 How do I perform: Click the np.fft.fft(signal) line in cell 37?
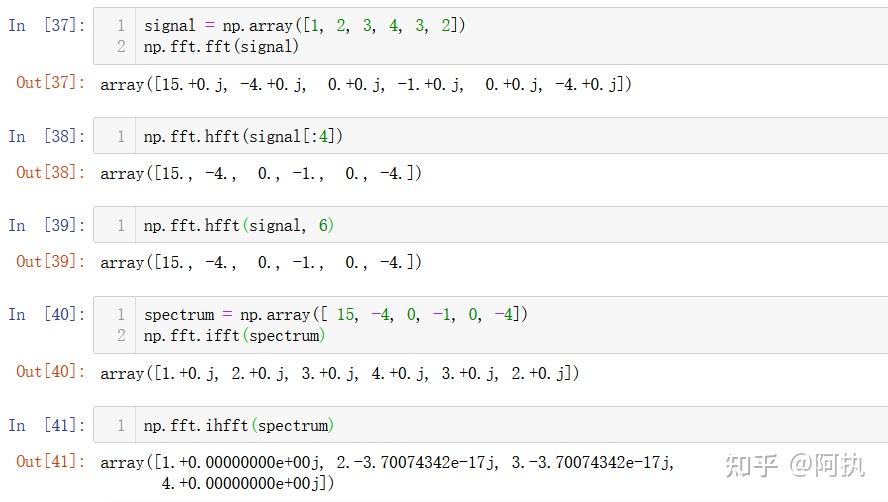point(221,46)
